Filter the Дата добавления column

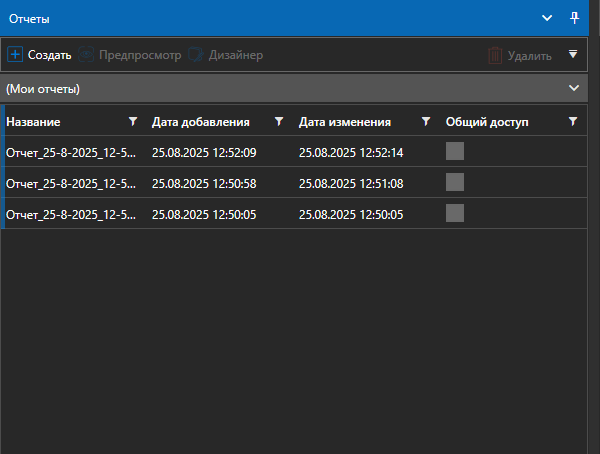click(x=279, y=122)
